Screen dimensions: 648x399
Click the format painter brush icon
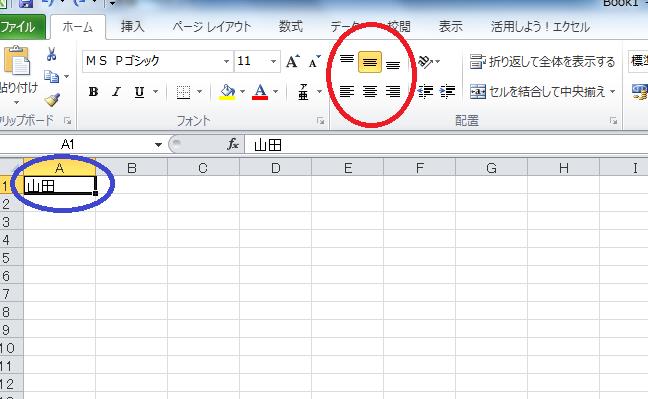(x=53, y=100)
